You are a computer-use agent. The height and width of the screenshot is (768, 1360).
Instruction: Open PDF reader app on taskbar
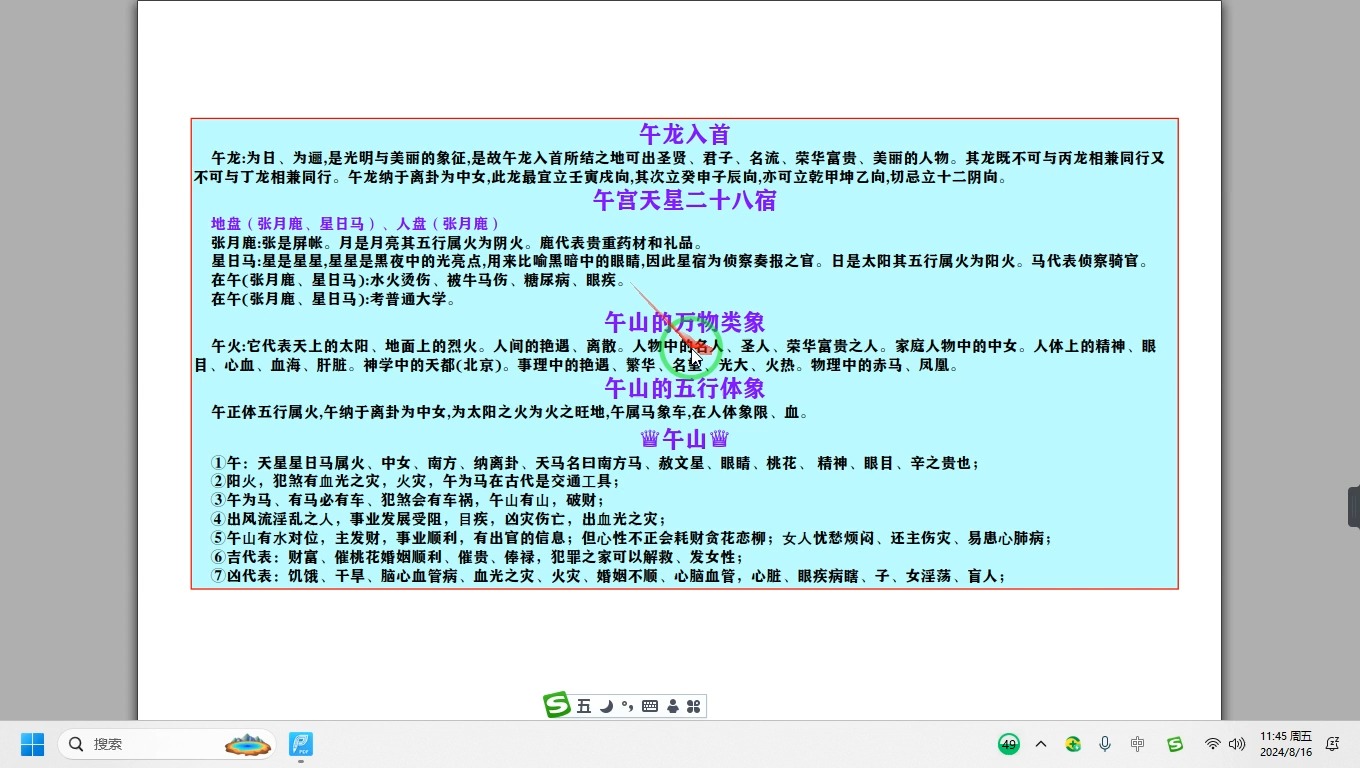pyautogui.click(x=301, y=744)
